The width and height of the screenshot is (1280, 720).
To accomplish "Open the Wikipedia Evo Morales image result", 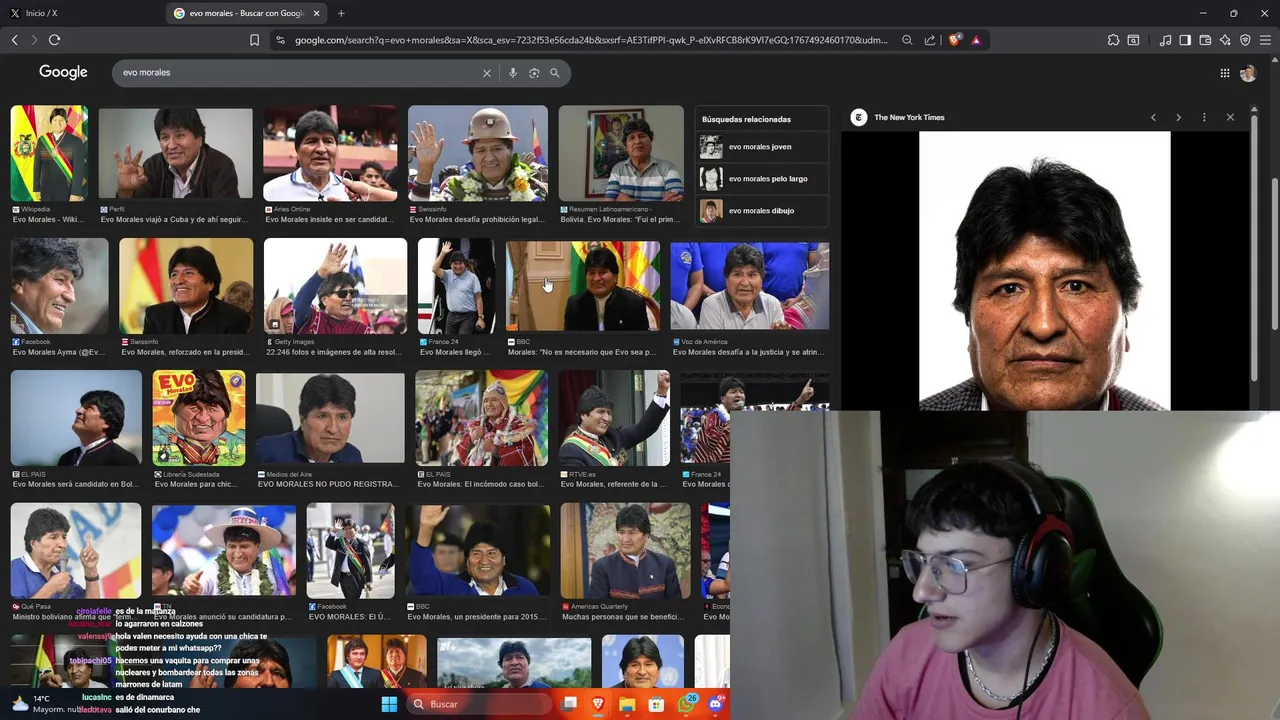I will pyautogui.click(x=49, y=153).
